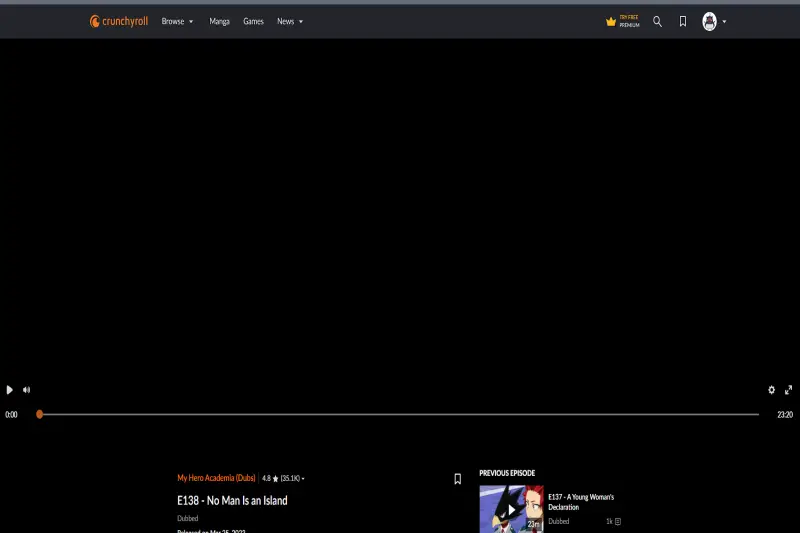Image resolution: width=800 pixels, height=533 pixels.
Task: Click the Try Free Premium crown
Action: coord(622,21)
